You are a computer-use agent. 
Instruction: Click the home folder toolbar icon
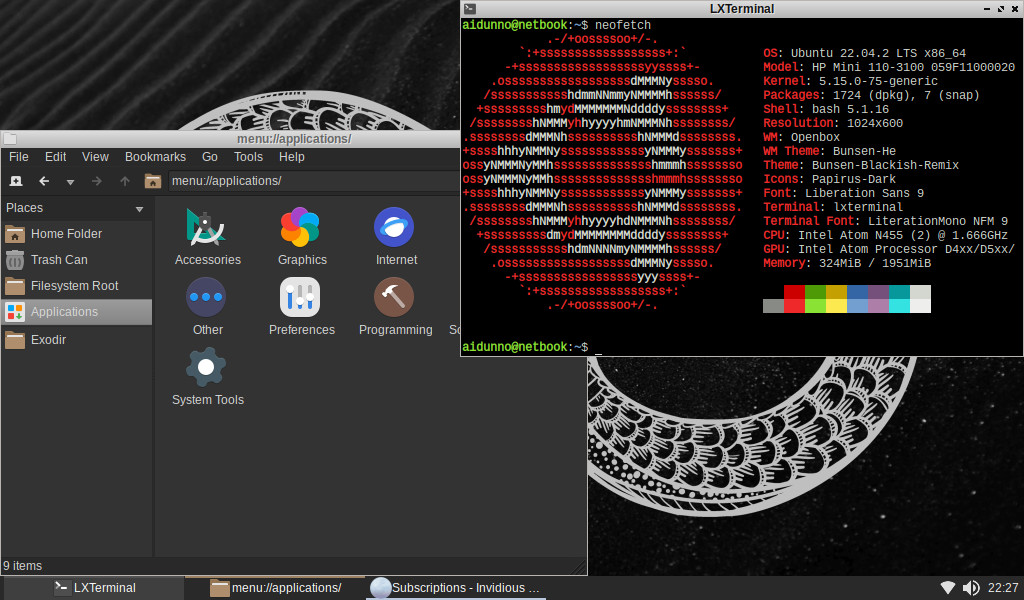tap(153, 181)
